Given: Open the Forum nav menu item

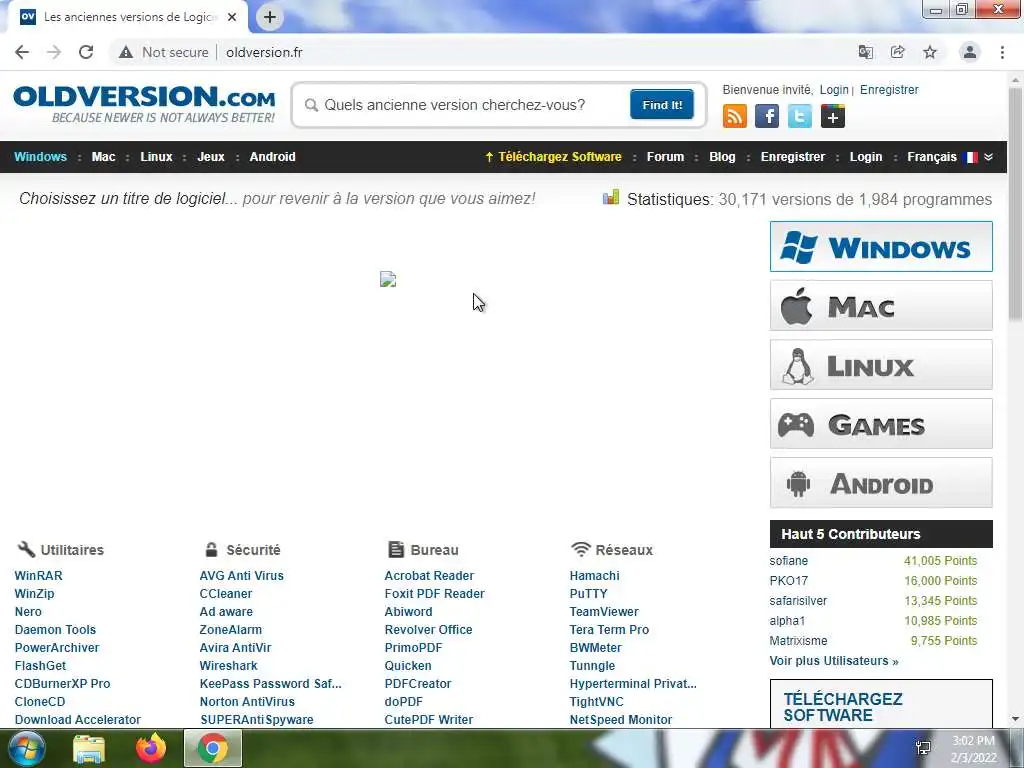Looking at the screenshot, I should [665, 157].
